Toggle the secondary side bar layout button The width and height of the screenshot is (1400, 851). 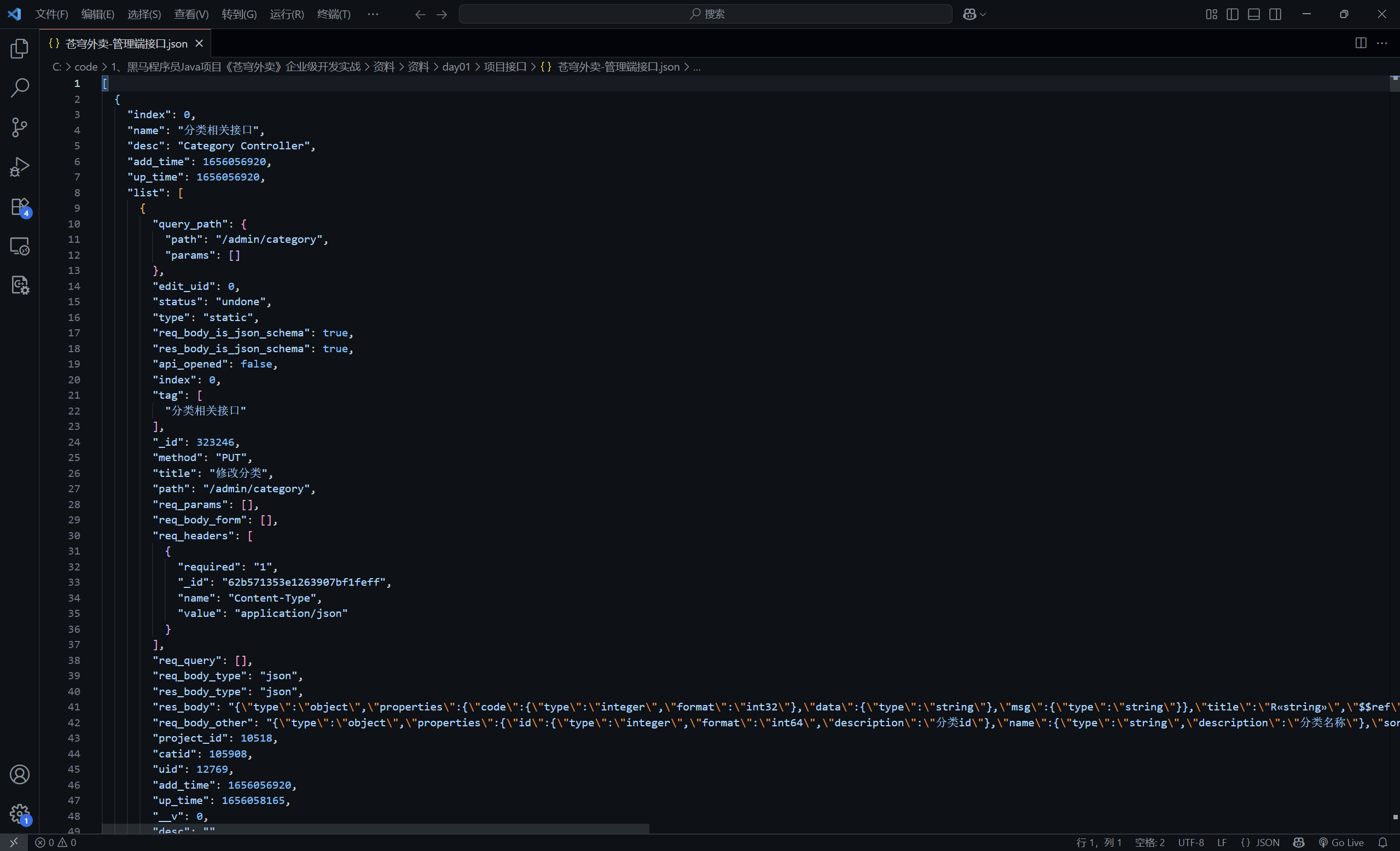1275,14
